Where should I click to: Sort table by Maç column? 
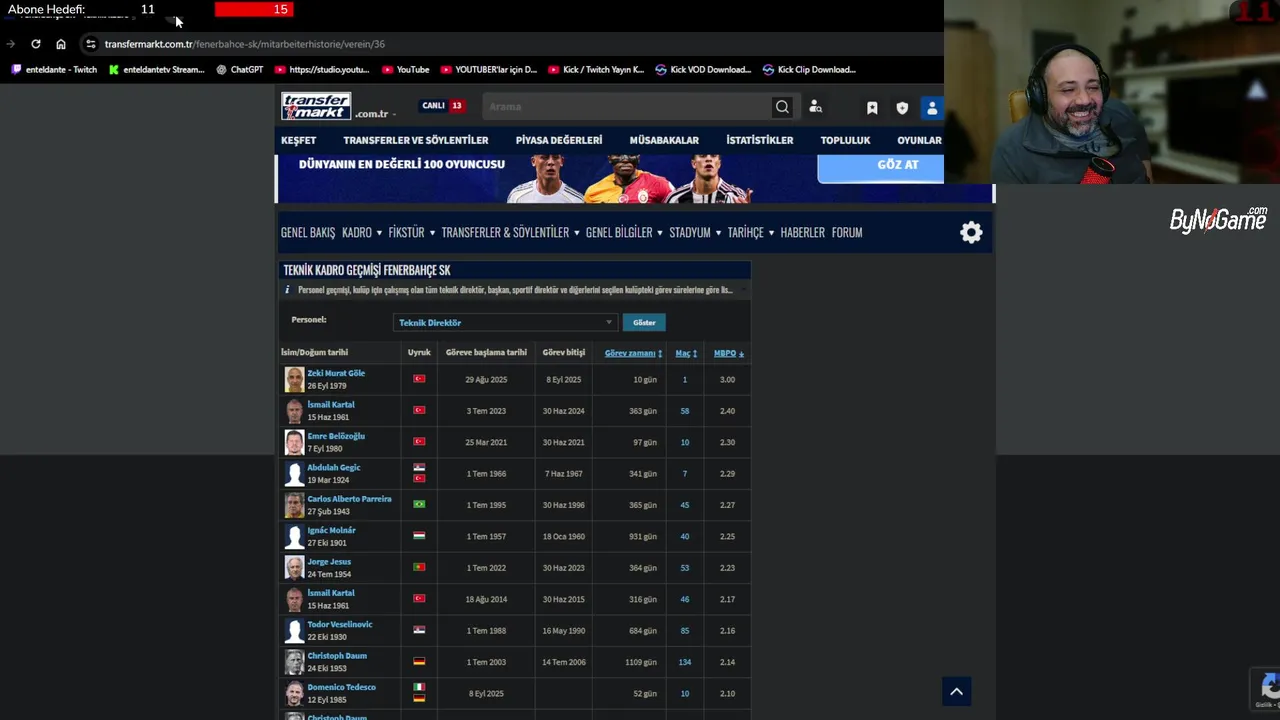[686, 353]
